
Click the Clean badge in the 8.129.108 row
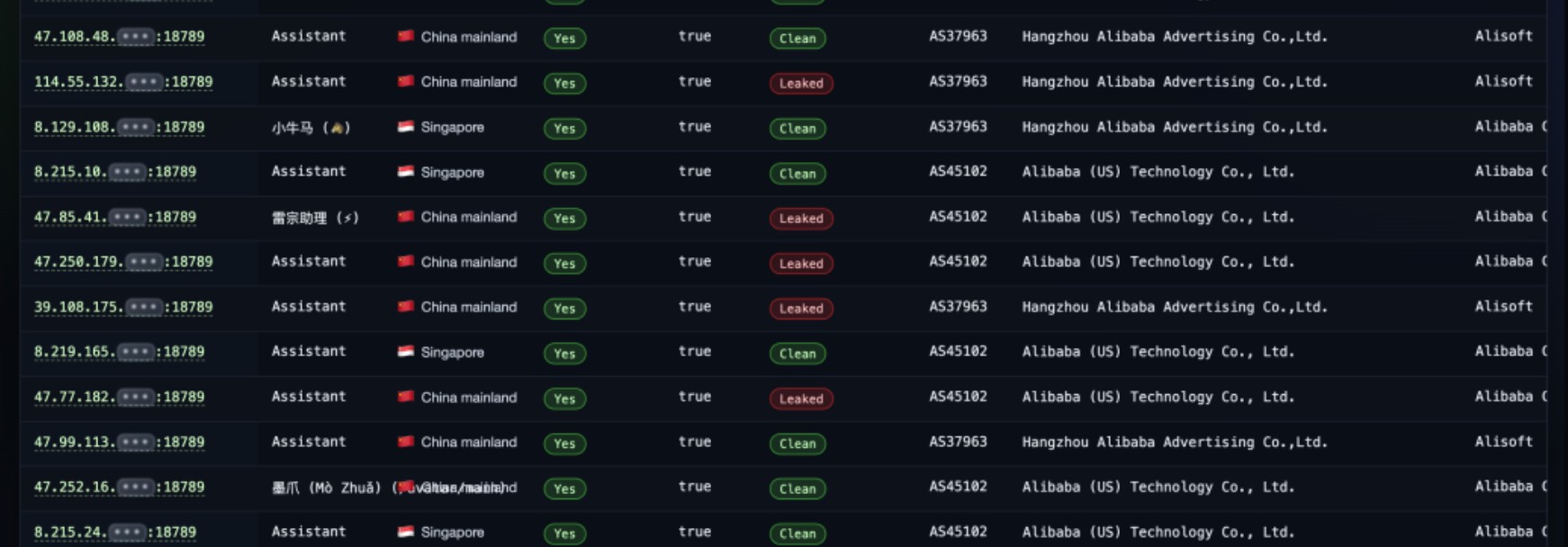coord(798,129)
